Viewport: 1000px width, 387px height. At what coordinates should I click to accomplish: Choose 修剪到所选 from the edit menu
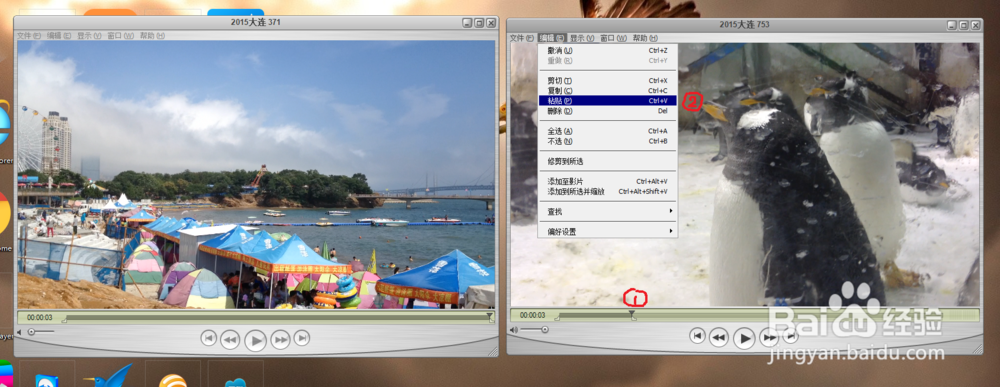(608, 161)
